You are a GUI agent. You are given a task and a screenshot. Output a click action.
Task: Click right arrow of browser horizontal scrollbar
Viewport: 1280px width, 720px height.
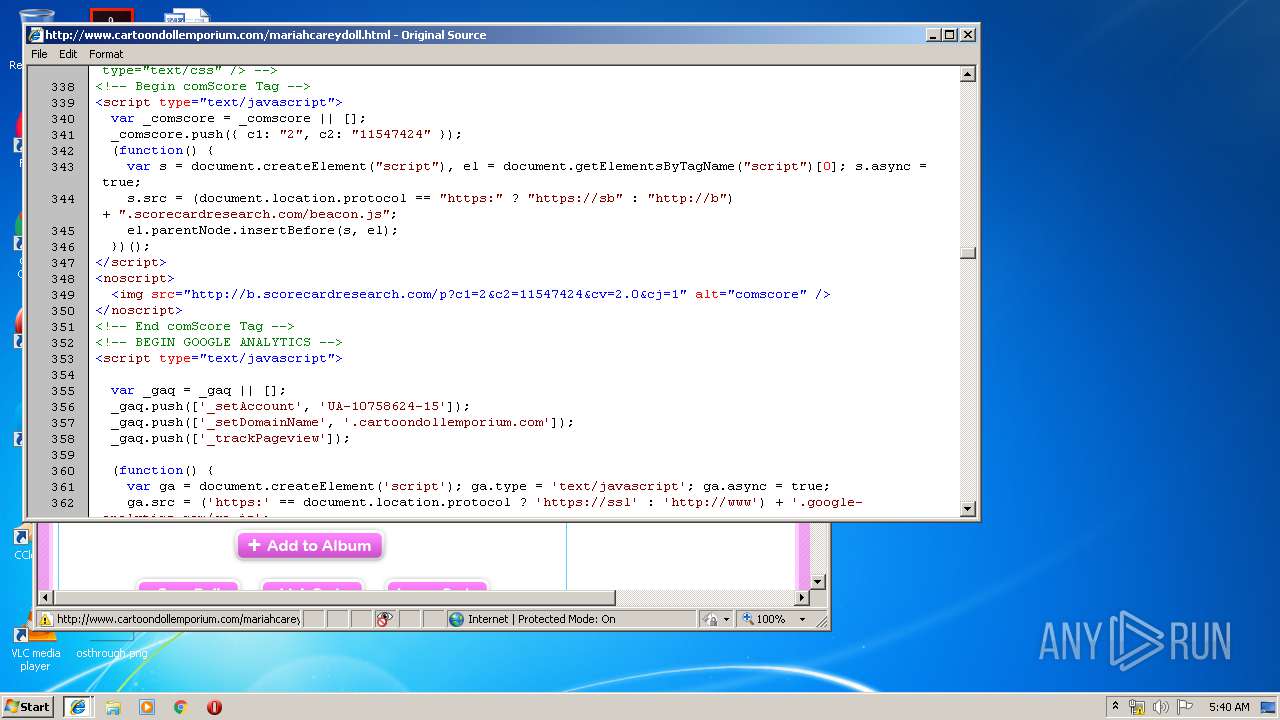802,598
